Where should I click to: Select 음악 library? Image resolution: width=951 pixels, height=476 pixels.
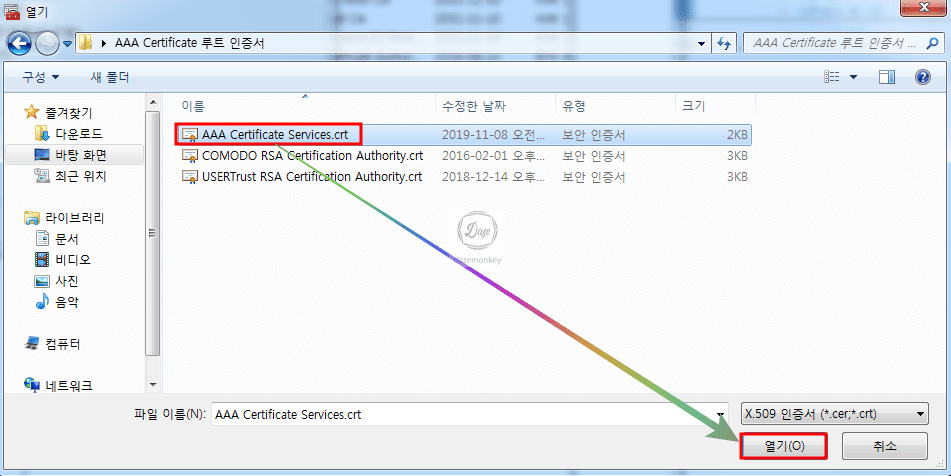point(67,302)
